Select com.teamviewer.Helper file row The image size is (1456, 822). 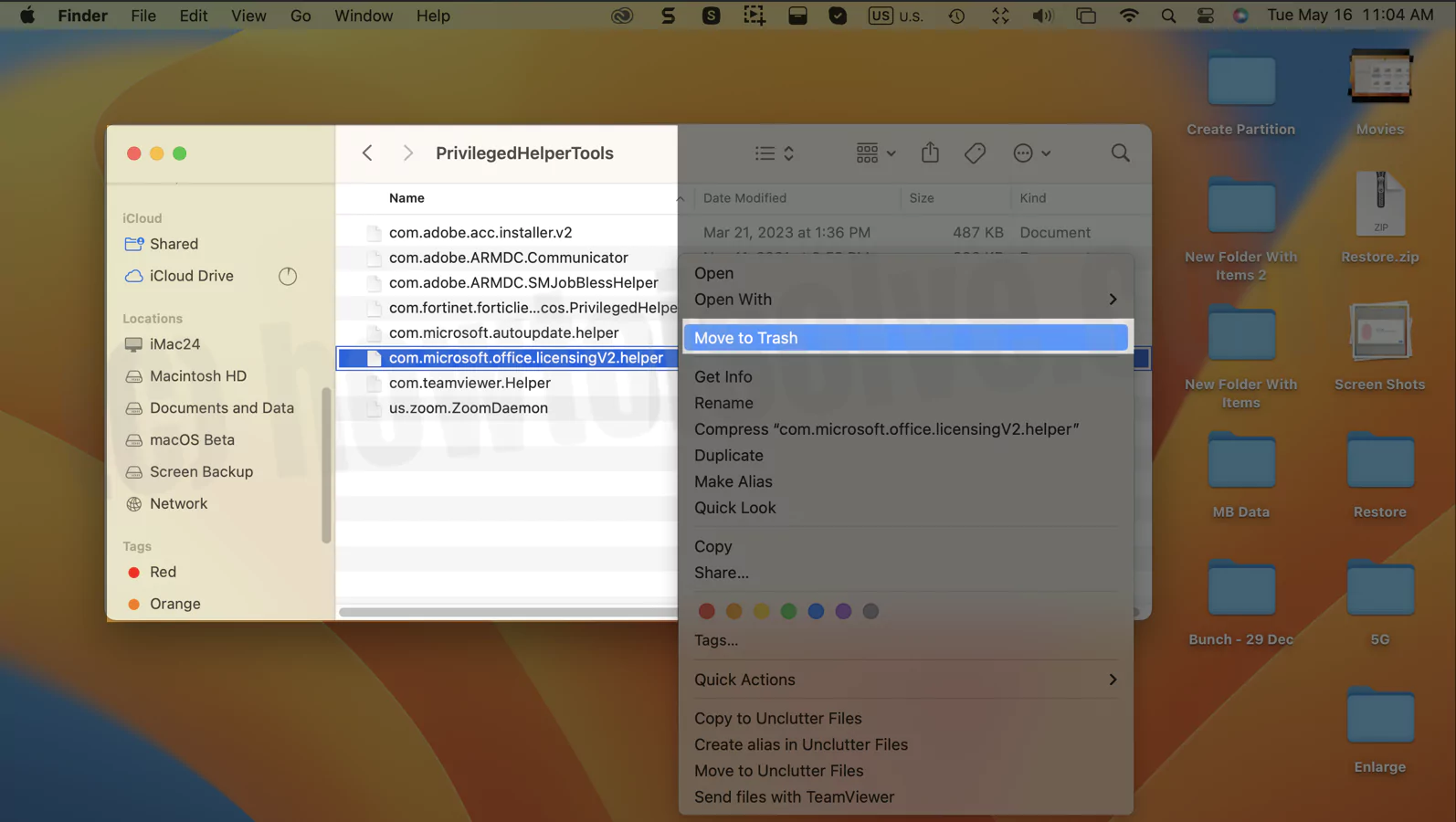pyautogui.click(x=470, y=383)
